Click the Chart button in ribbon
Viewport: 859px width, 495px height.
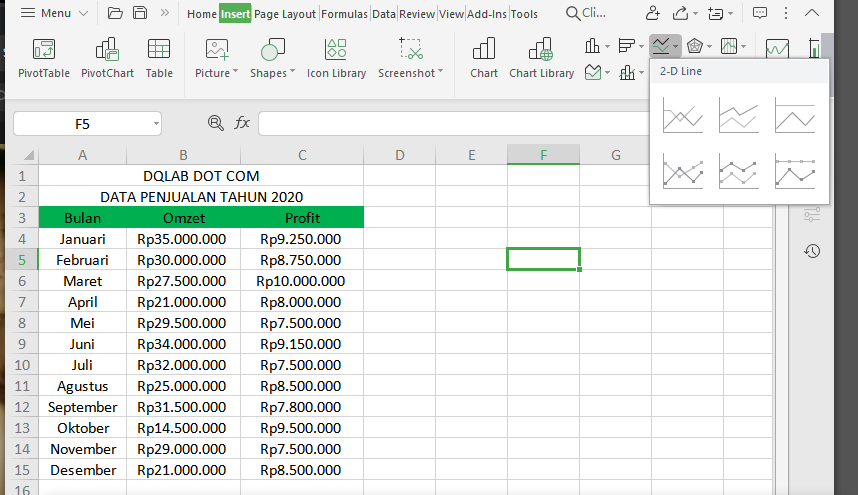[484, 58]
